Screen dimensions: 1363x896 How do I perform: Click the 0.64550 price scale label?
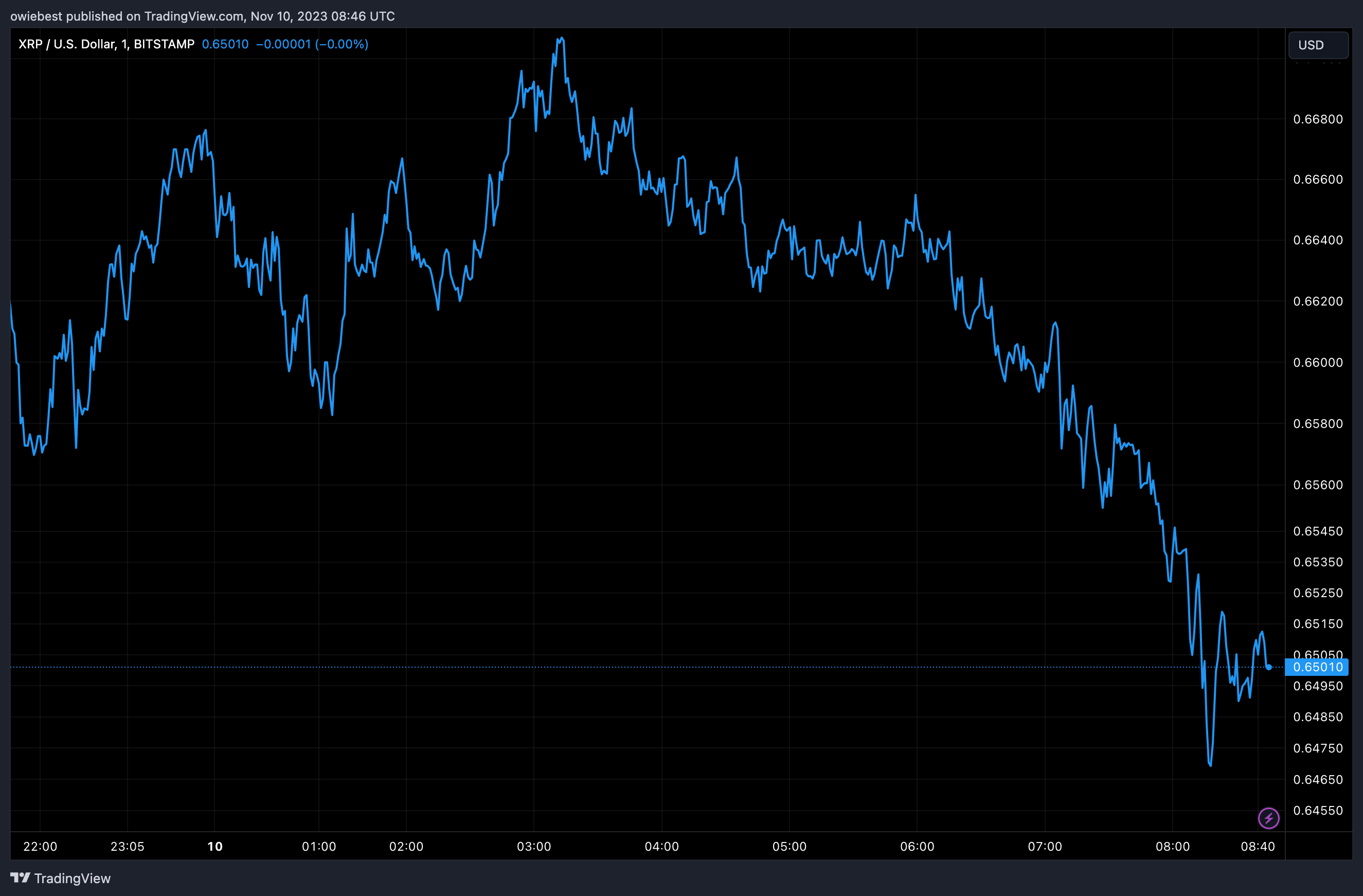point(1318,810)
